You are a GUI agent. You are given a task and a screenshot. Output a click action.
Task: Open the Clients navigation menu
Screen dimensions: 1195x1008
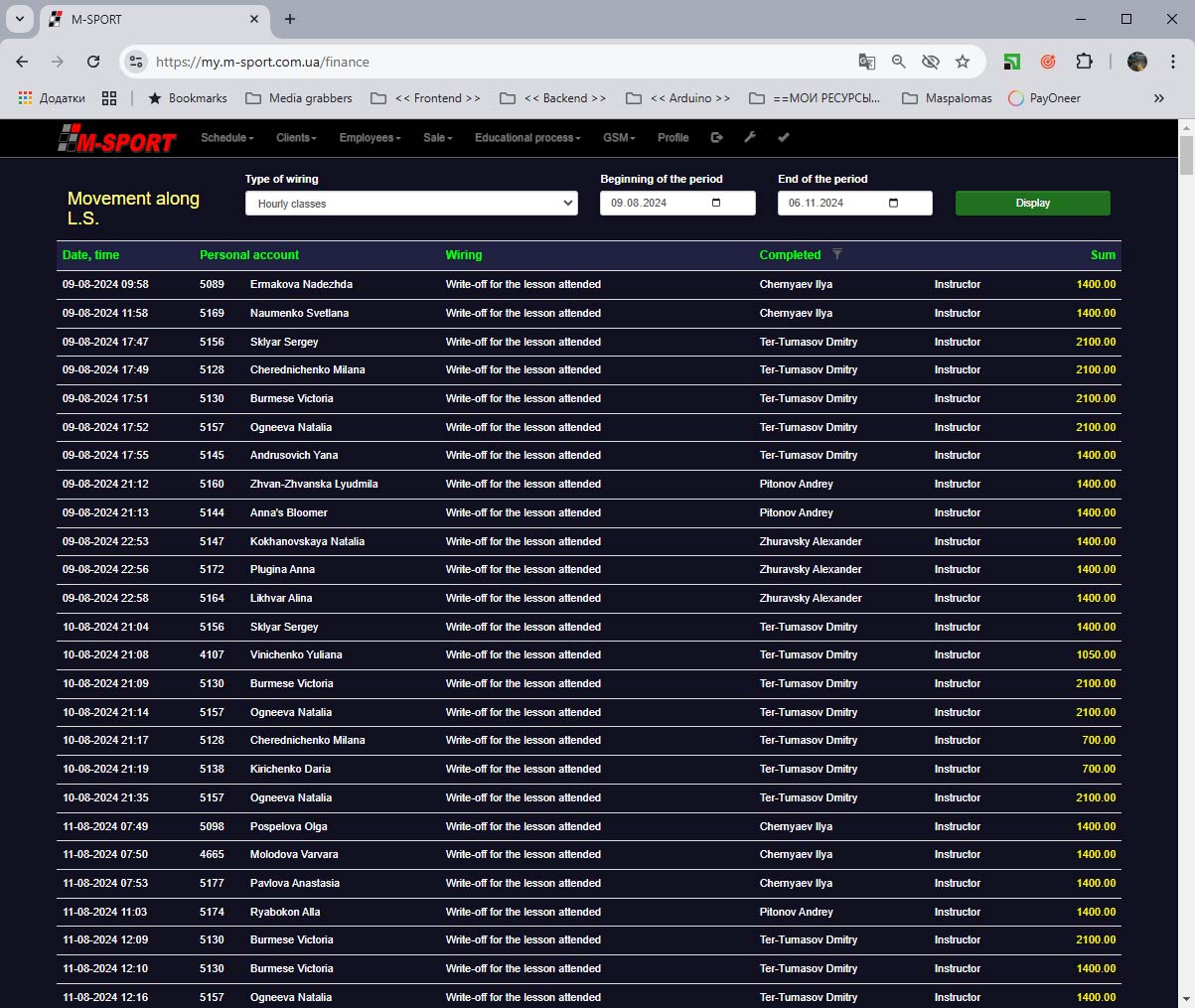point(296,137)
